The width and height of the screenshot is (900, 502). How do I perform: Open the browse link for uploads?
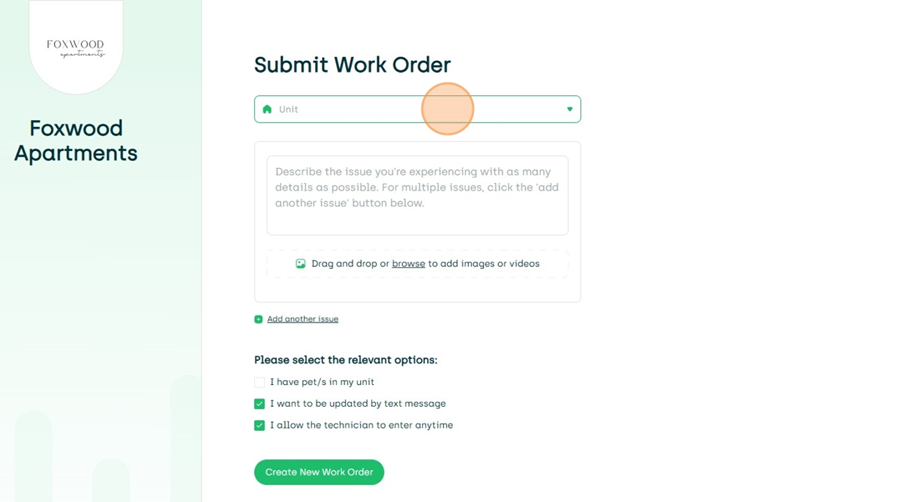click(x=408, y=264)
